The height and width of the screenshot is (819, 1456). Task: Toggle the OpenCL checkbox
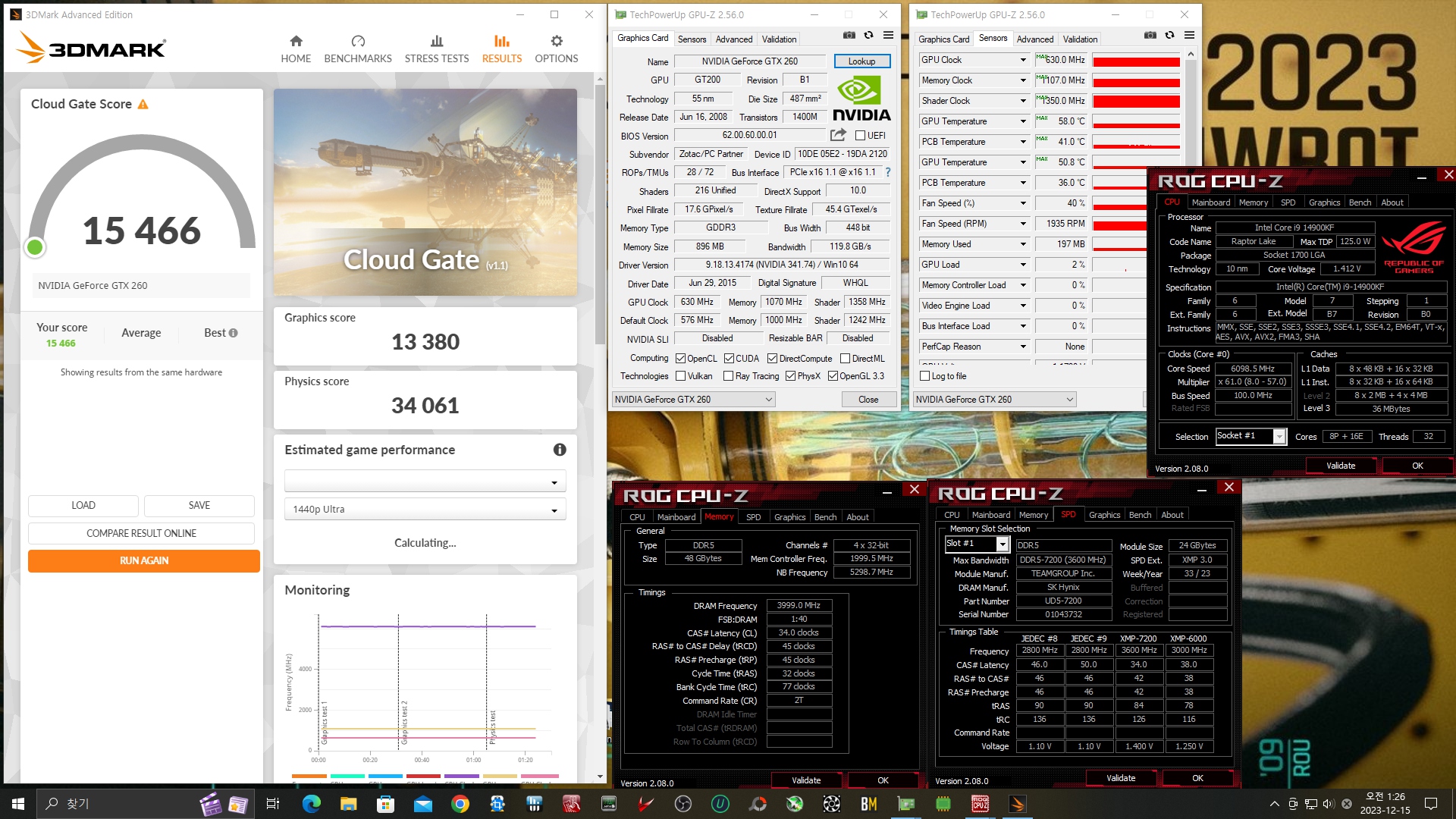[681, 359]
